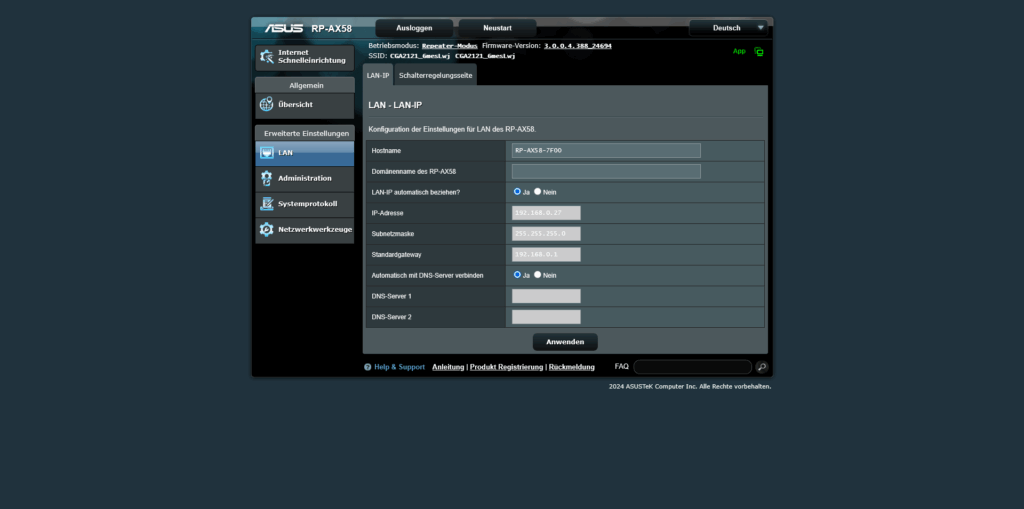Open the Übersicht globe icon
This screenshot has height=509, width=1024.
click(x=266, y=104)
